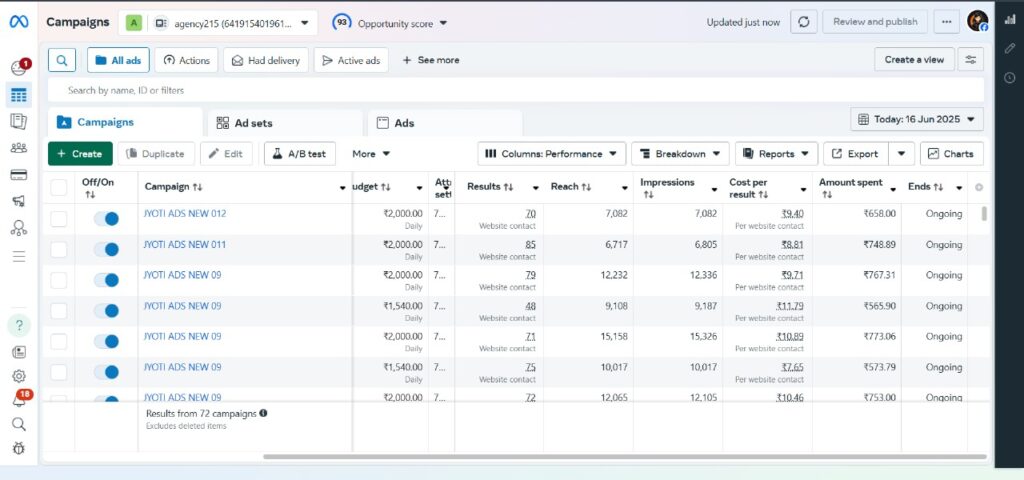Screen dimensions: 1024x480
Task: Open the Billing card icon in sidebar
Action: 19,175
